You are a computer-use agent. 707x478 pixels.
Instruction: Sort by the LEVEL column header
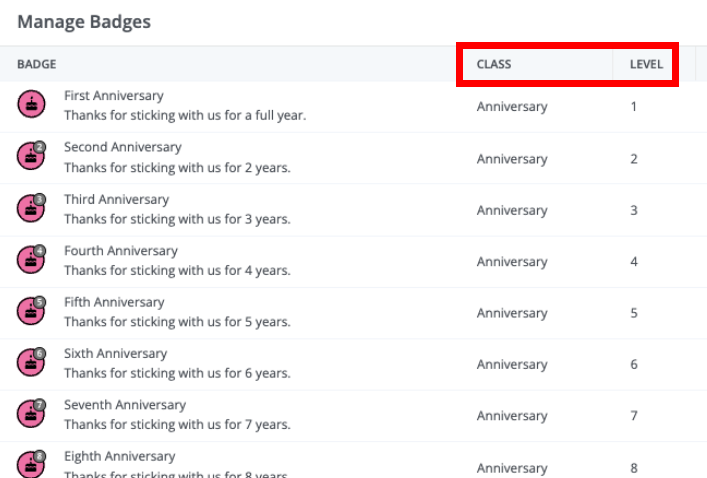point(646,64)
